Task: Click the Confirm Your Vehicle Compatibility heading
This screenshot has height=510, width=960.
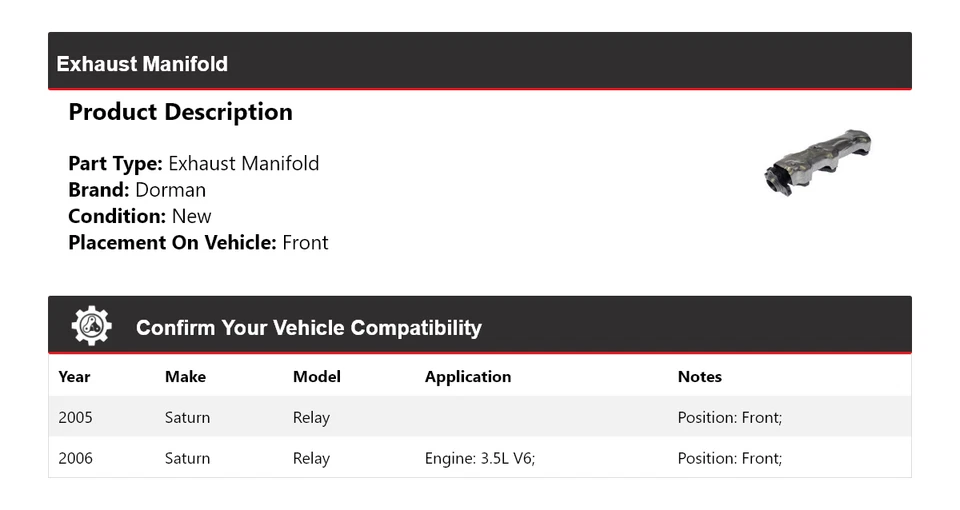Action: [x=308, y=328]
